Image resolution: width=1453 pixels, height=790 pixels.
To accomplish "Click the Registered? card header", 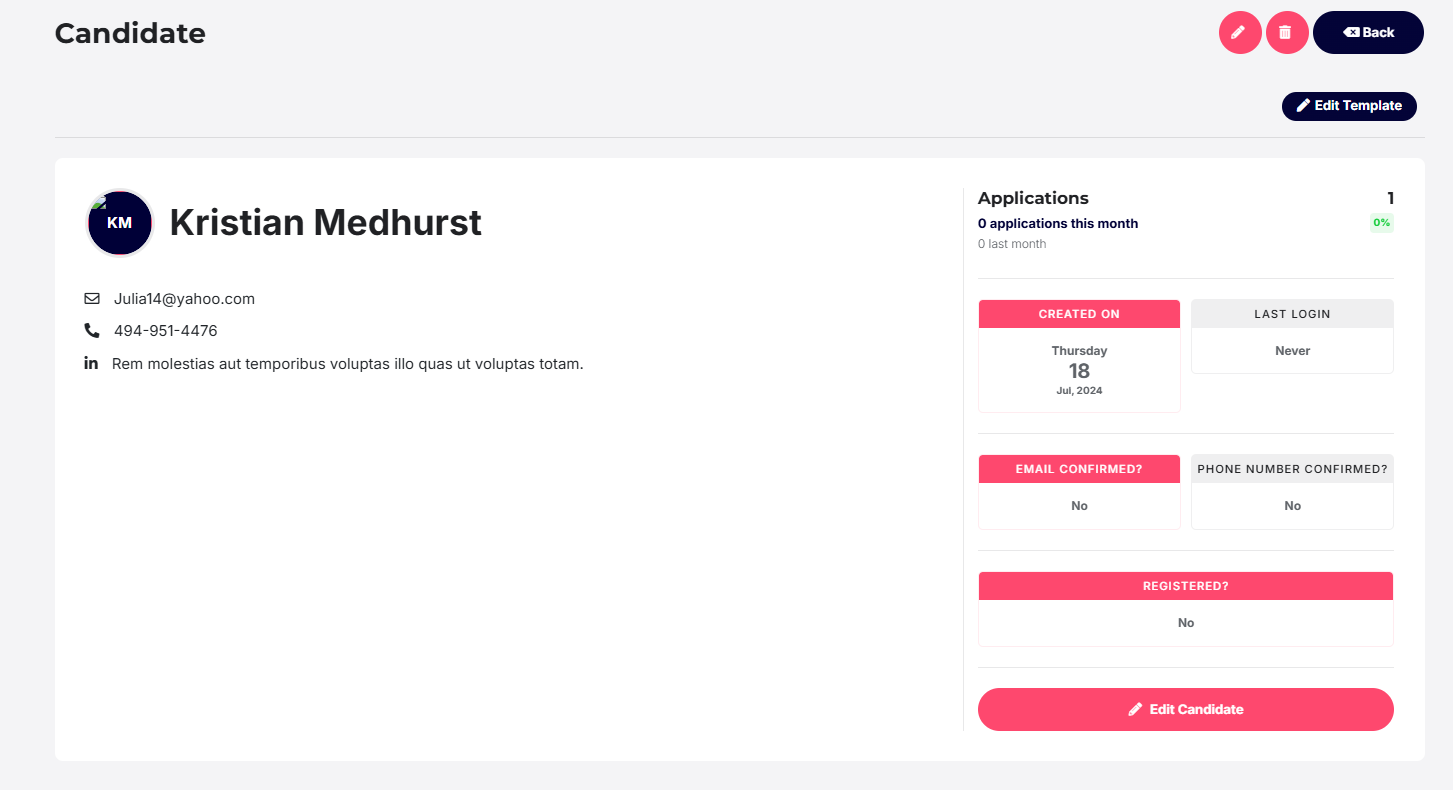I will click(1185, 586).
